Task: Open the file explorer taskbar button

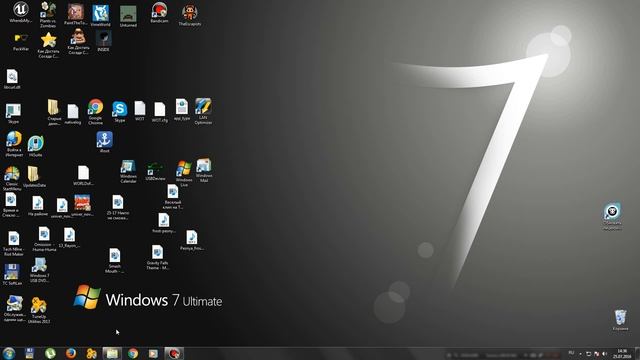Action: (x=112, y=353)
